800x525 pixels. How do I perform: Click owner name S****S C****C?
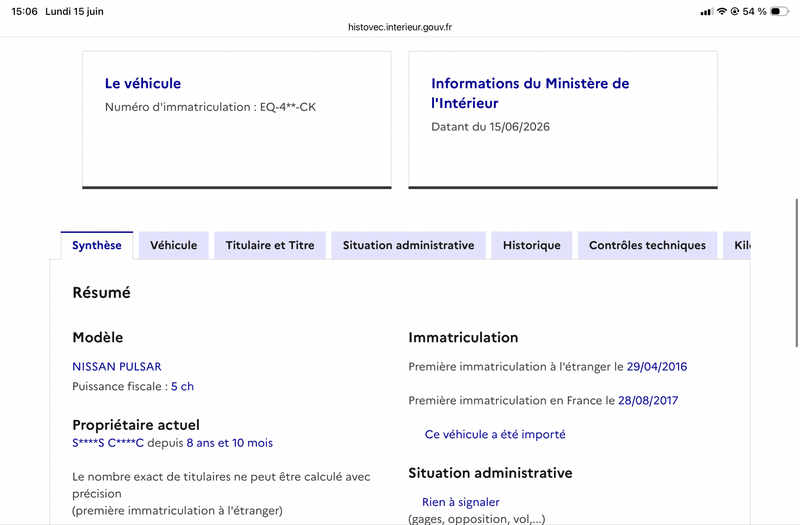[108, 443]
